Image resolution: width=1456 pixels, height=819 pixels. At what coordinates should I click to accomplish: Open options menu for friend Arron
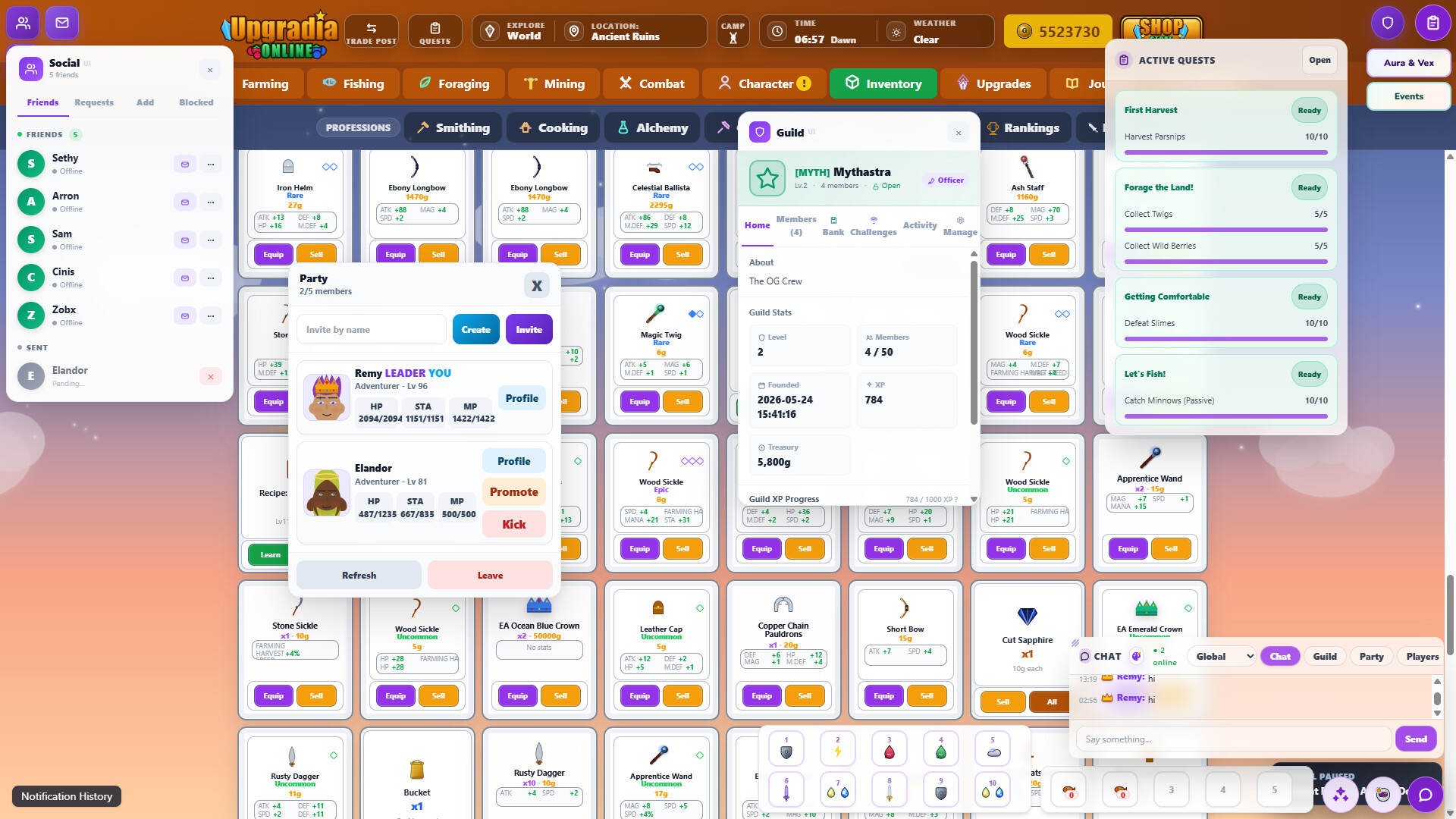(211, 202)
